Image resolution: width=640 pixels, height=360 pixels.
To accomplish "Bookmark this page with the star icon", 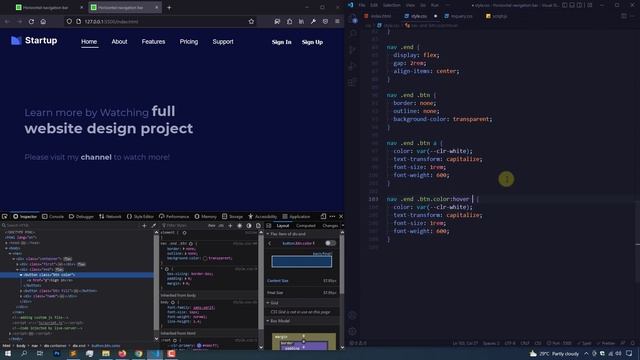I will click(x=251, y=22).
